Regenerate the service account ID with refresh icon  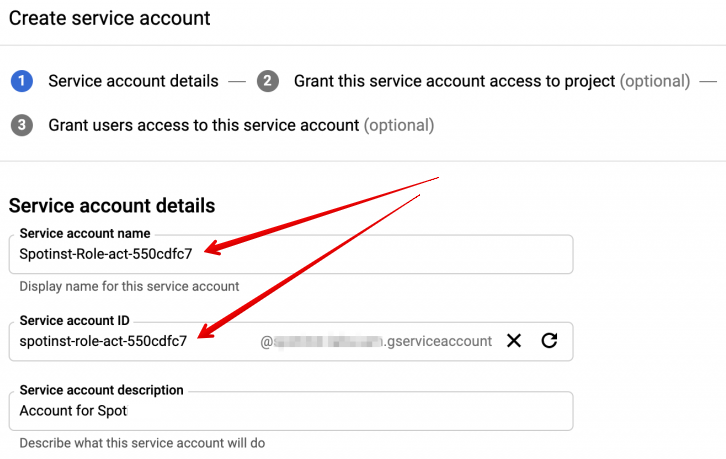[549, 341]
